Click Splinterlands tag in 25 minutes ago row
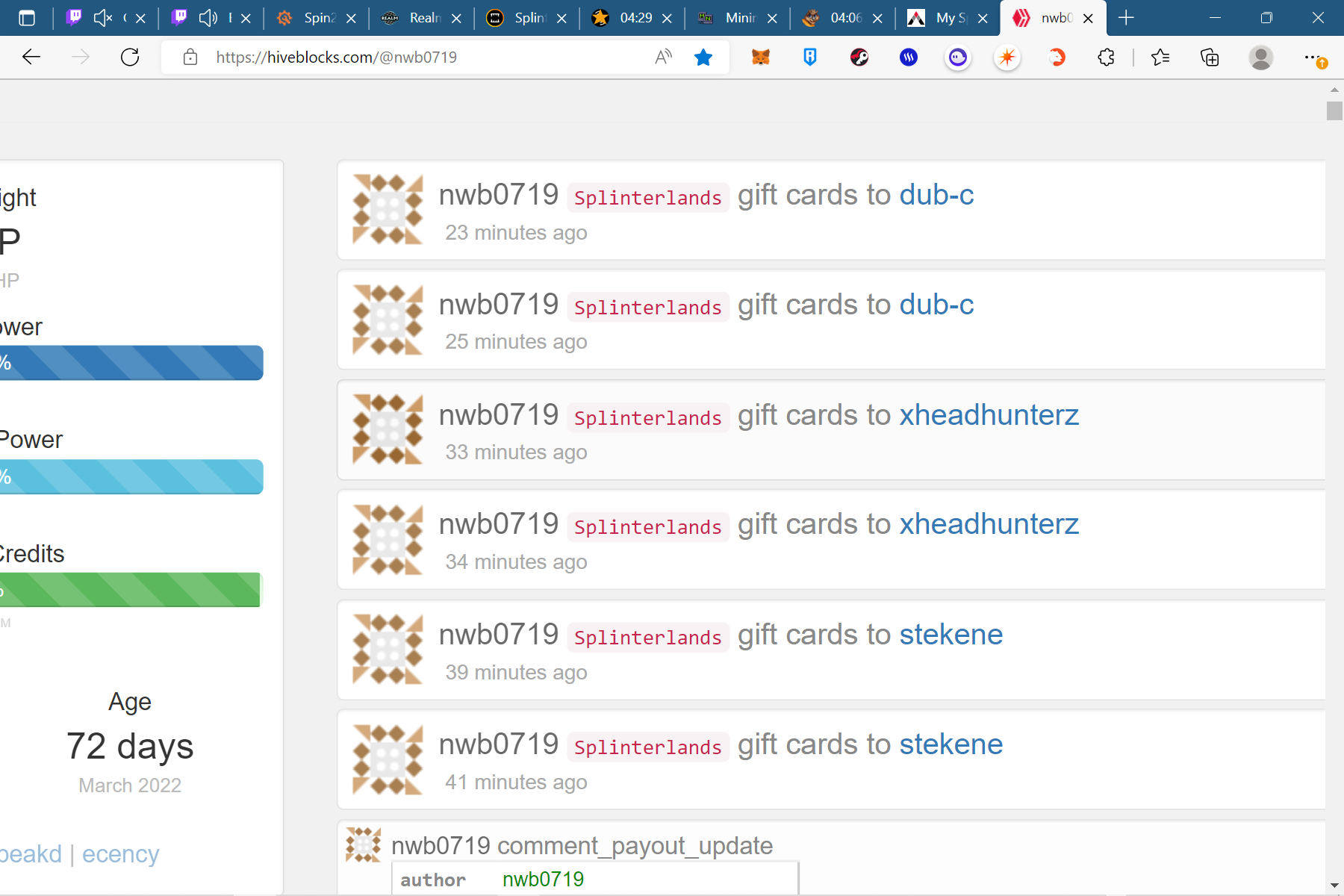The height and width of the screenshot is (896, 1344). [x=648, y=307]
